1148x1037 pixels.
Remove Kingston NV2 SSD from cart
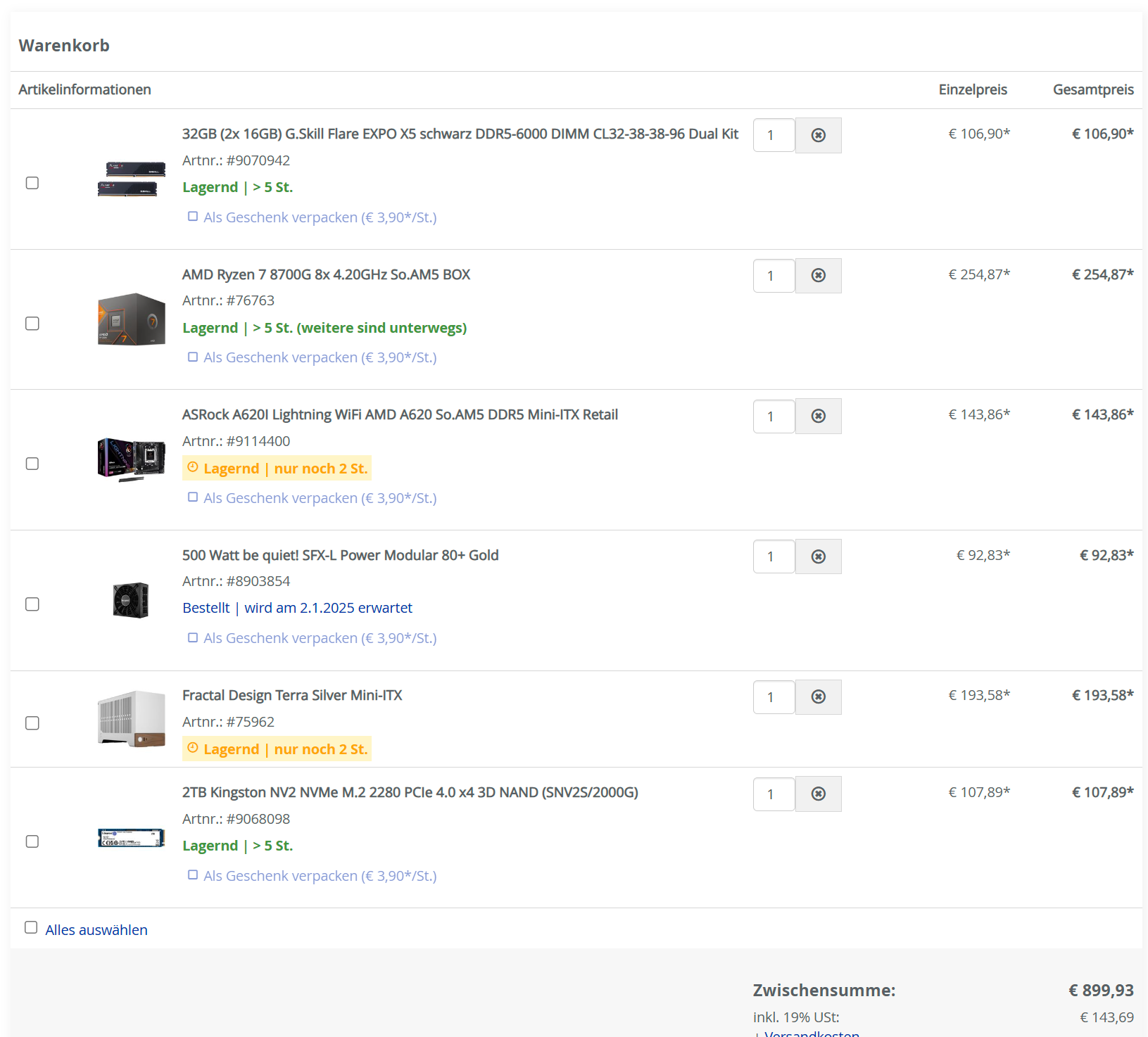coord(818,794)
